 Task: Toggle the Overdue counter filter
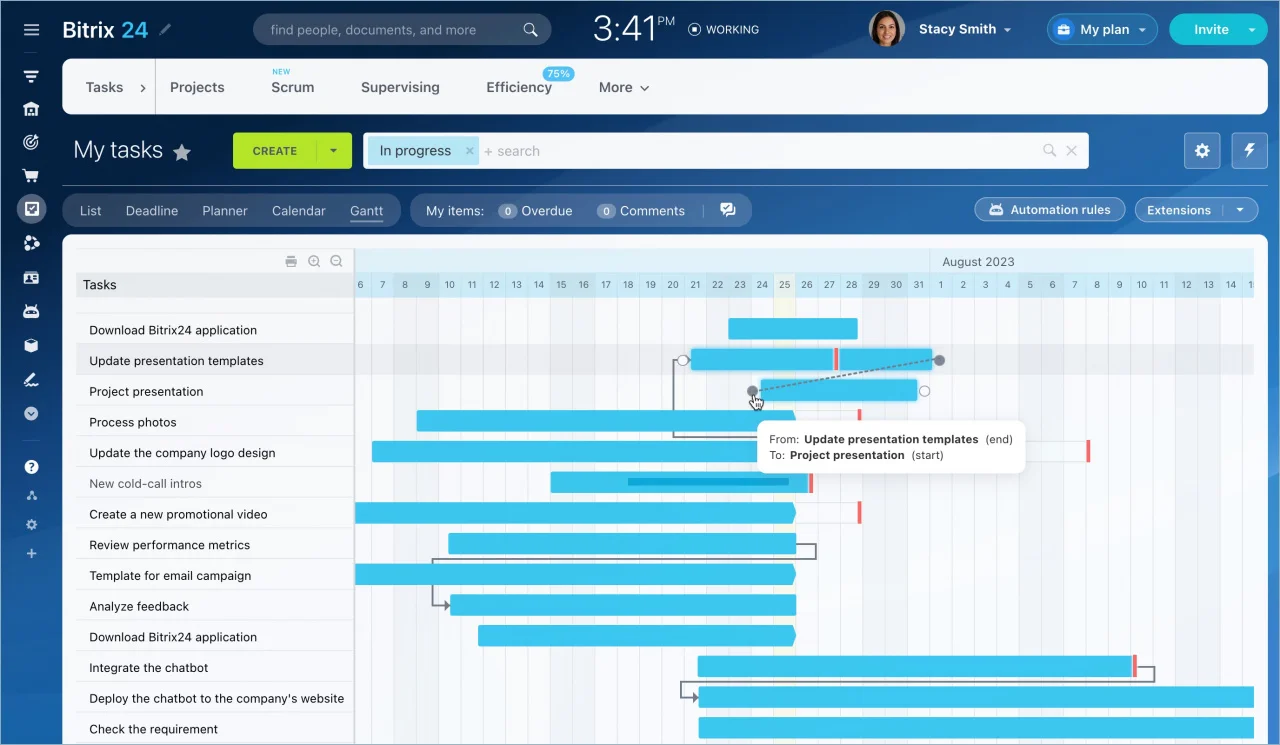(x=536, y=211)
